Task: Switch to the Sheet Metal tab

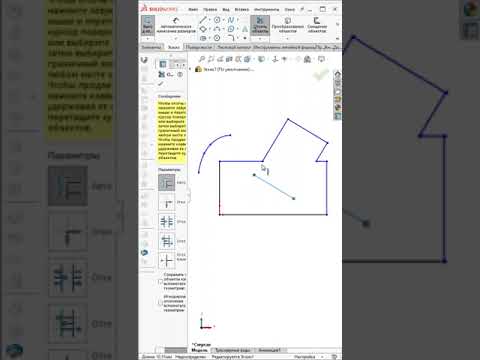Action: (234, 47)
